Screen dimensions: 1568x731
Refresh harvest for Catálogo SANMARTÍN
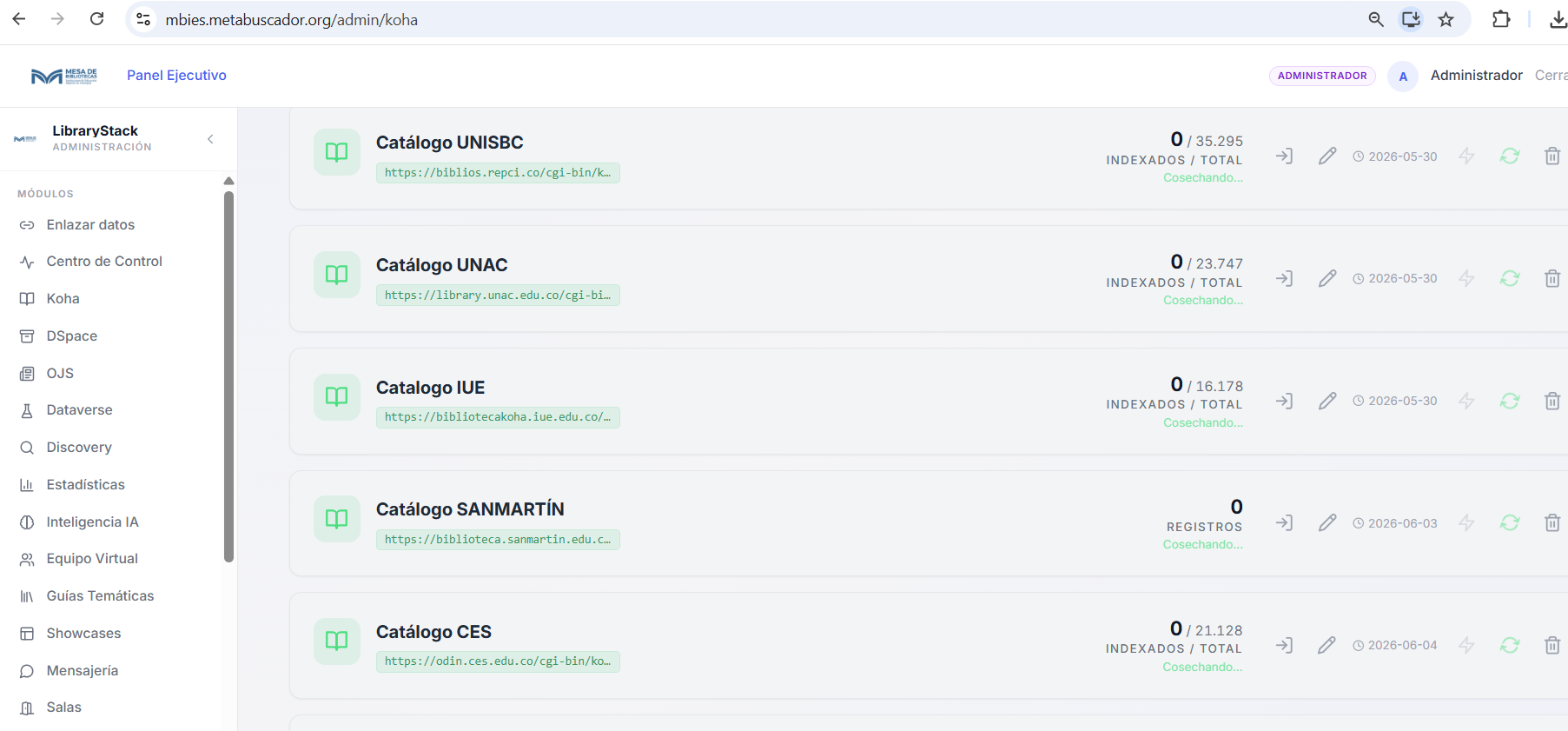[1510, 523]
